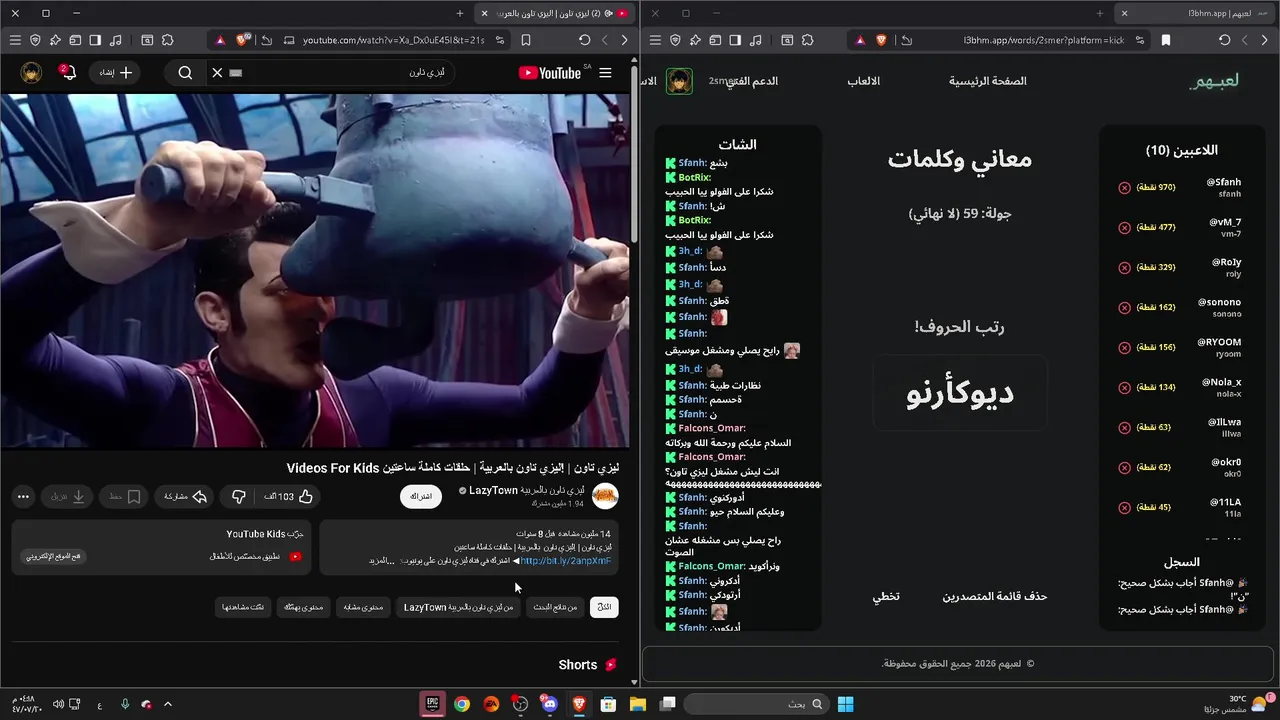Open the video's three-dot more actions
This screenshot has height=720, width=1280.
point(24,496)
